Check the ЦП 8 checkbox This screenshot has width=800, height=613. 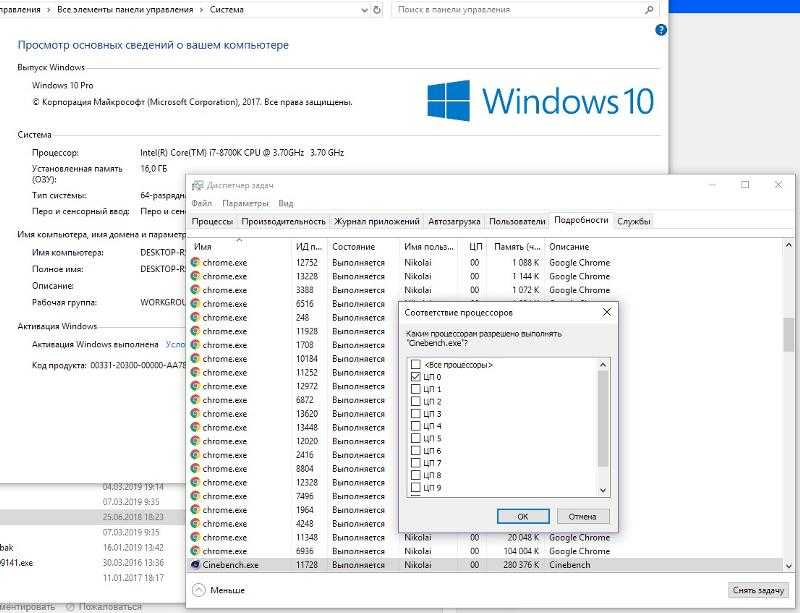tap(415, 475)
